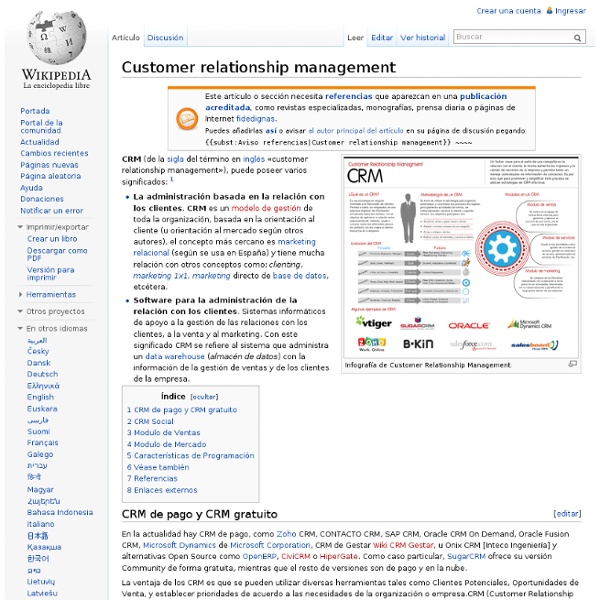The height and width of the screenshot is (600, 600).
Task: Click Crear una cuenta link
Action: (509, 11)
